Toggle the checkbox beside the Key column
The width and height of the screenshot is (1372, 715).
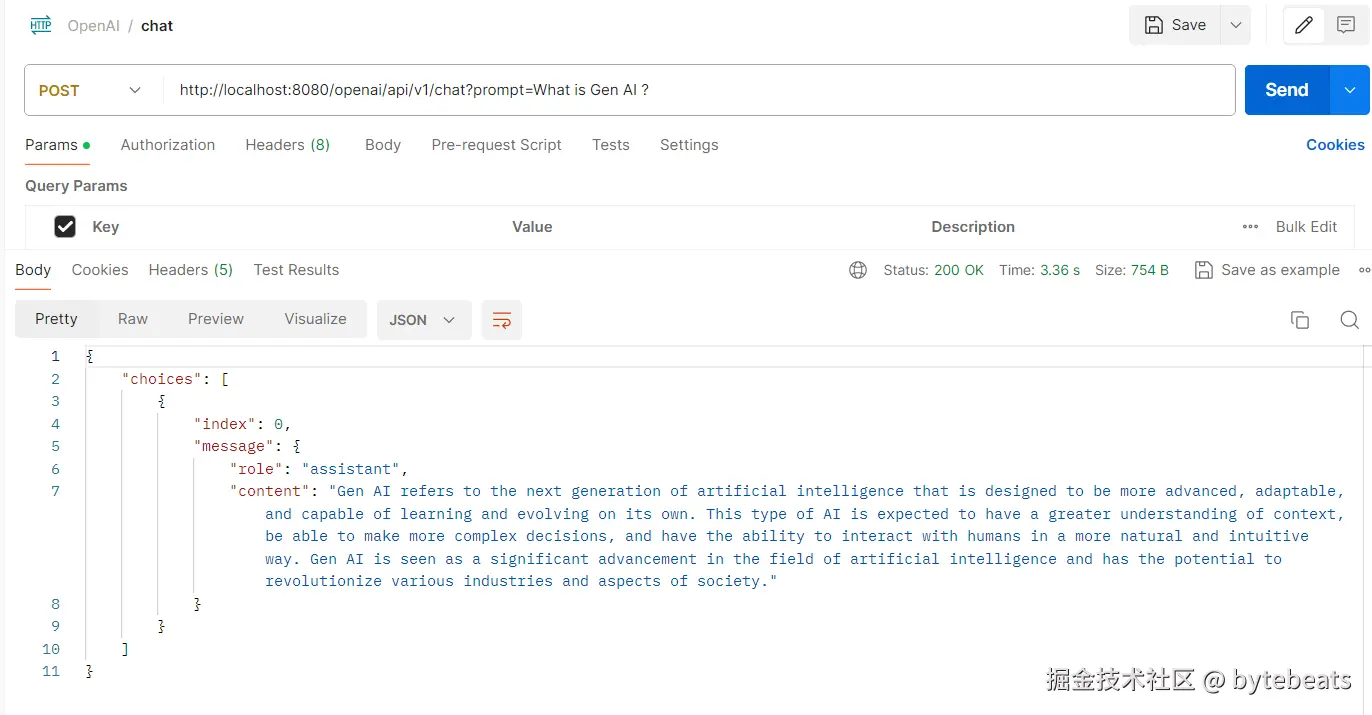click(65, 227)
